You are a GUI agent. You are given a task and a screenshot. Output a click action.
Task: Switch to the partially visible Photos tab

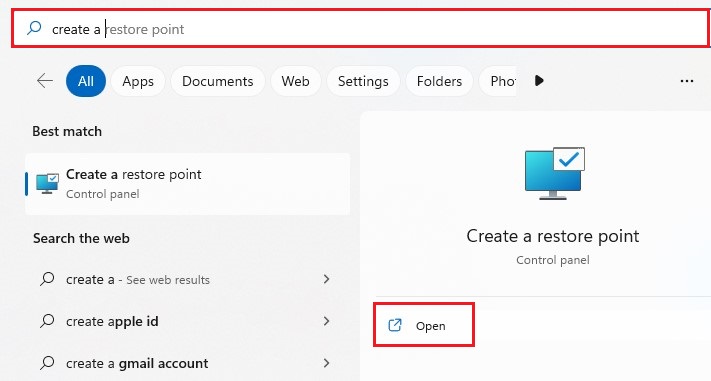point(498,81)
